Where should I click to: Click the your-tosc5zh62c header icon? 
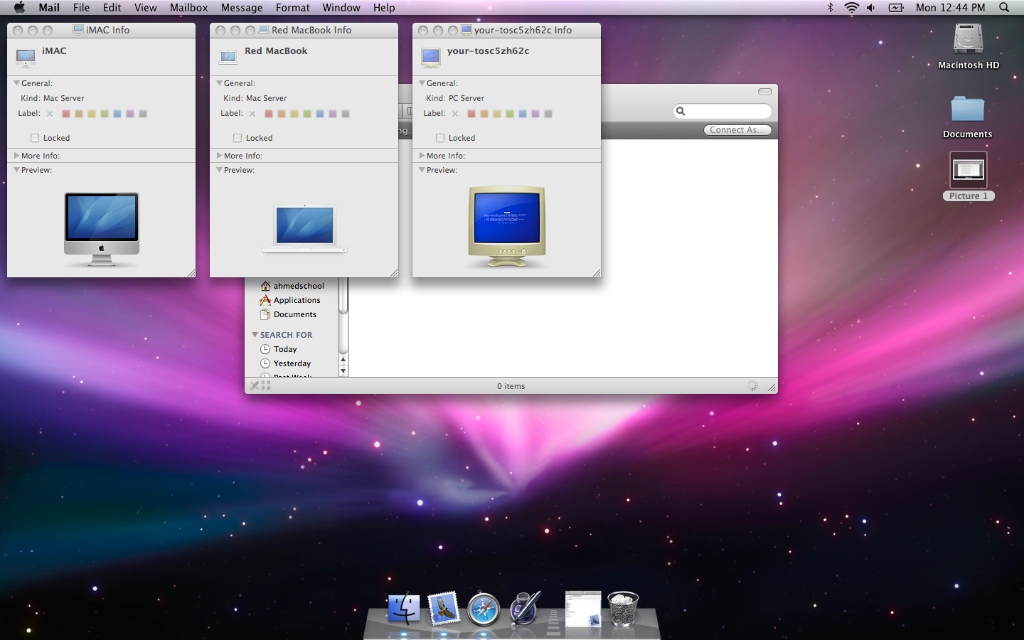(x=430, y=57)
